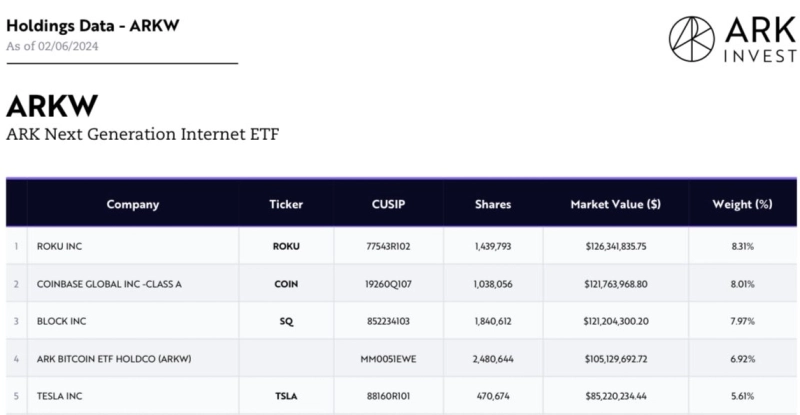Click TESLA INC company name

63,396
